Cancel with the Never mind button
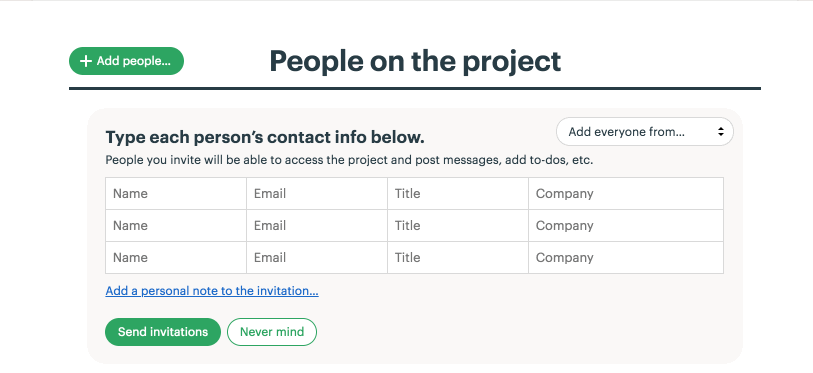 [272, 332]
